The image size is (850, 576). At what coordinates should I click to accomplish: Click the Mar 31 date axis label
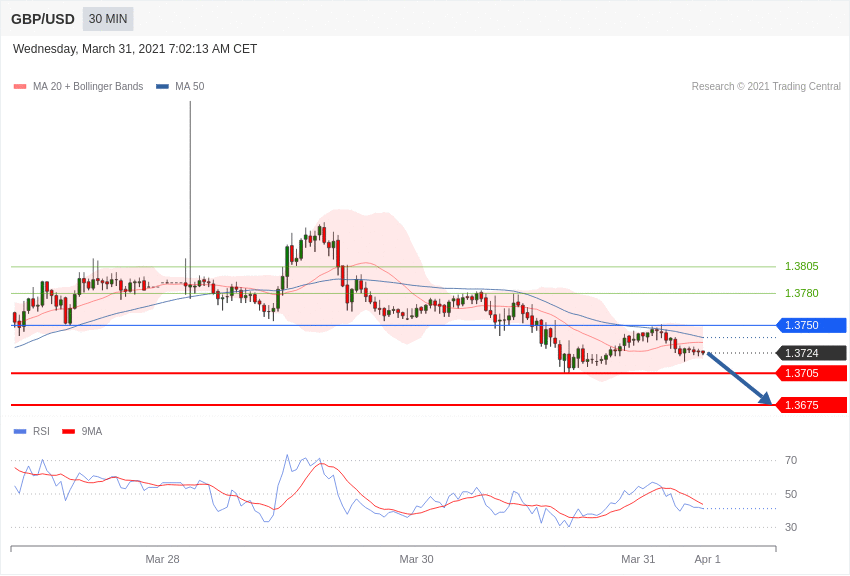pos(638,559)
